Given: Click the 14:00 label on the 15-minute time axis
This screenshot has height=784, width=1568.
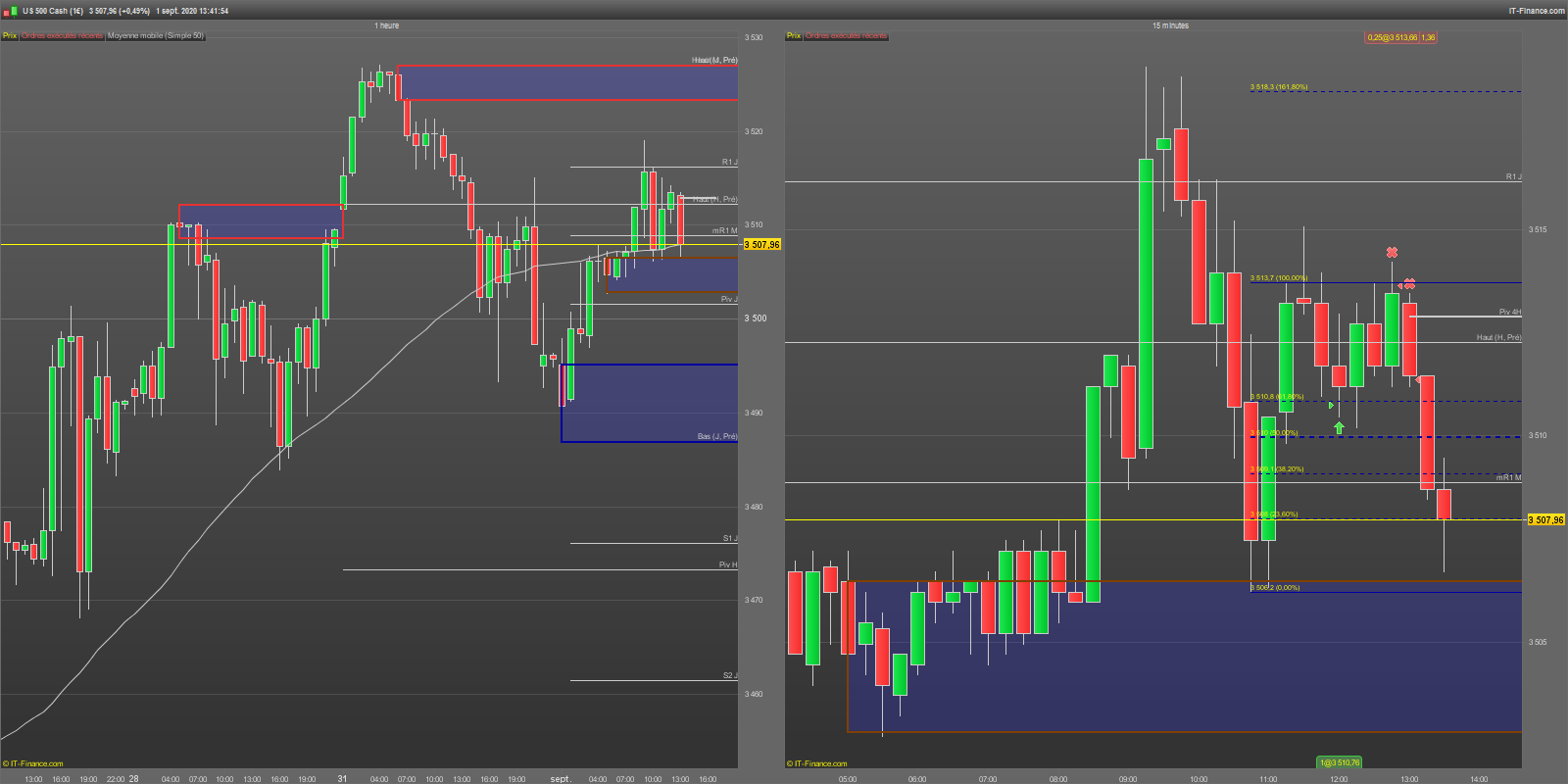Looking at the screenshot, I should point(1479,779).
